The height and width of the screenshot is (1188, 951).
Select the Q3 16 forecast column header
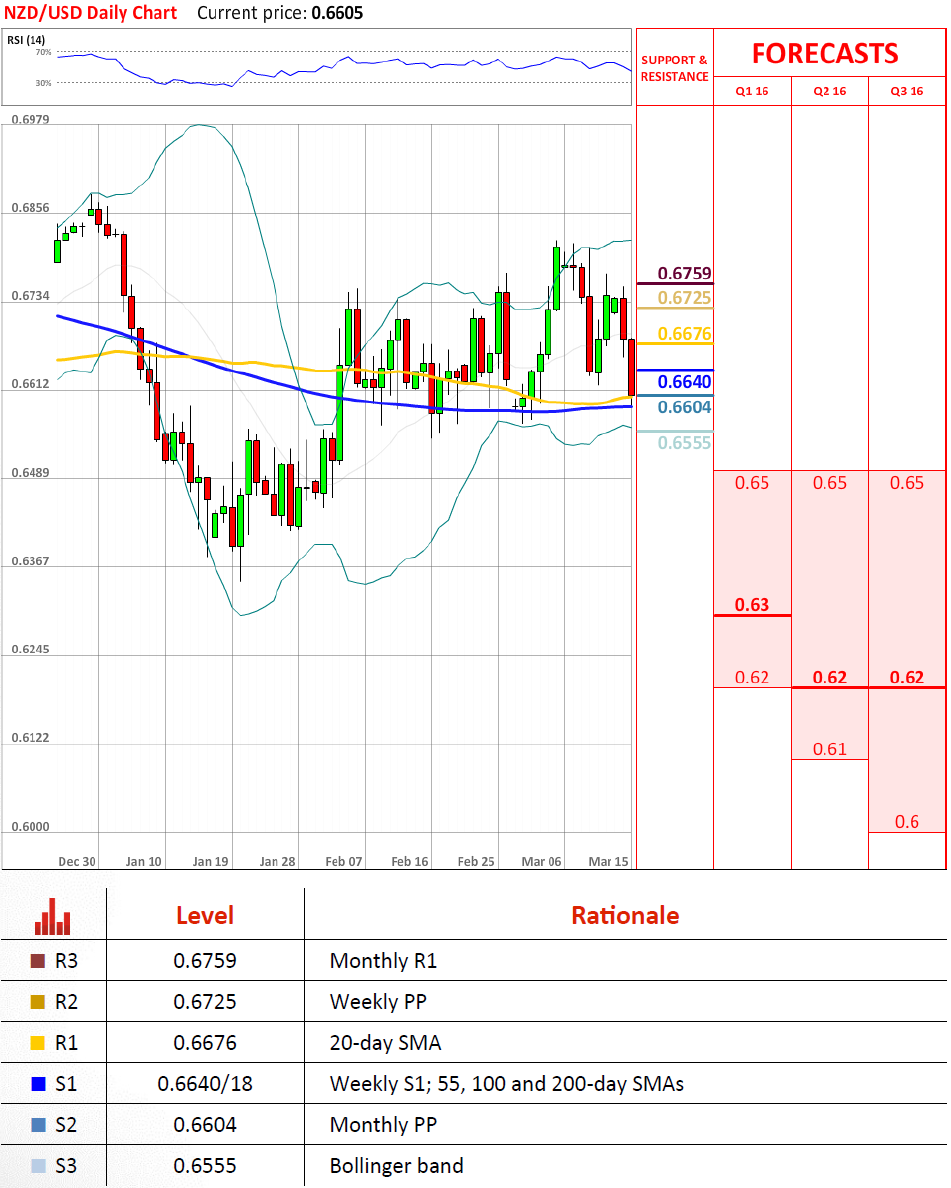coord(907,91)
